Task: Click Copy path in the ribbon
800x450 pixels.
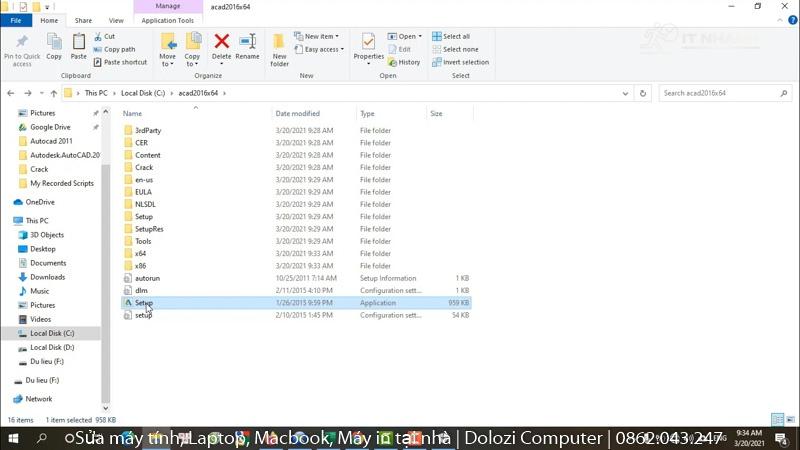Action: [114, 49]
